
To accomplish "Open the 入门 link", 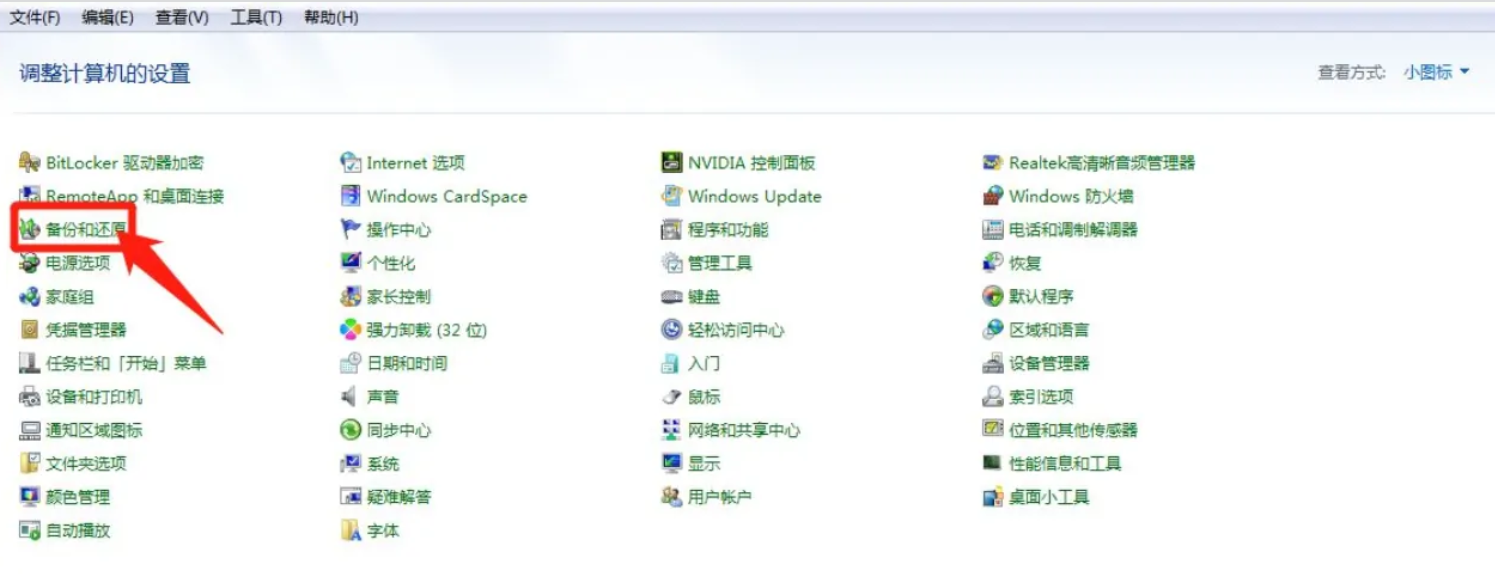I will pos(704,363).
